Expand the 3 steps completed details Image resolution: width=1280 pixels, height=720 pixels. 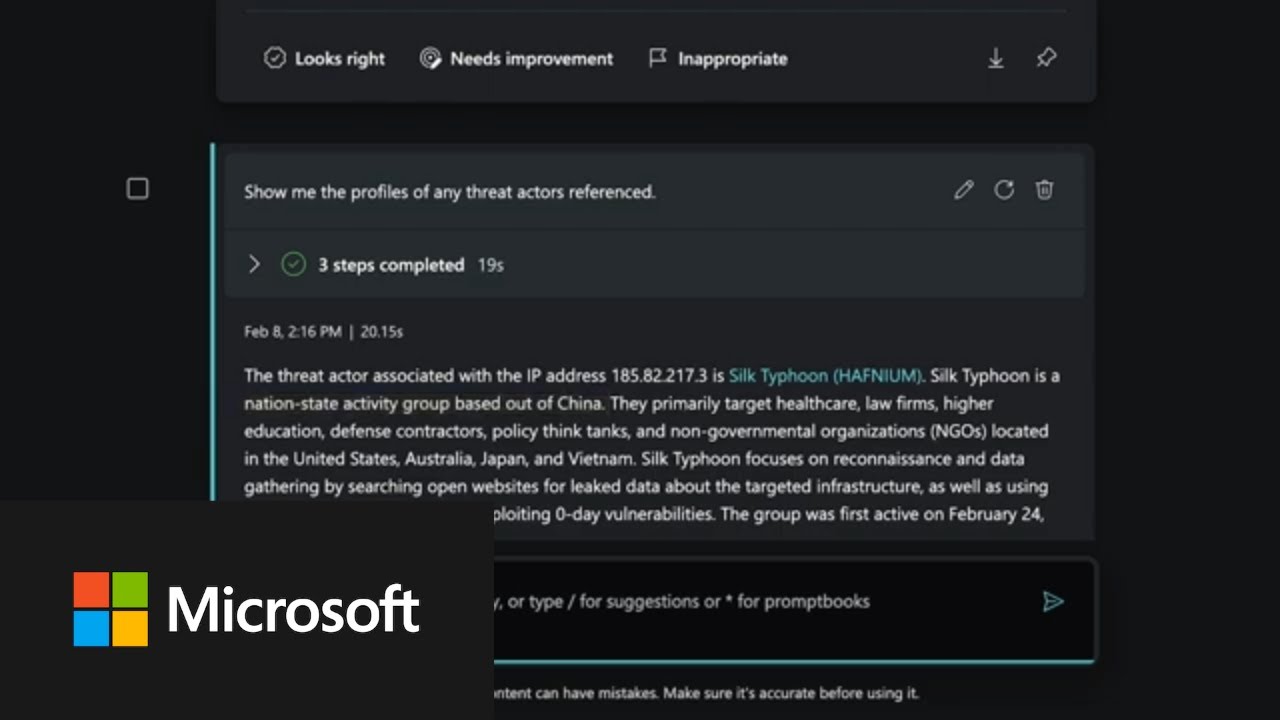pos(254,264)
